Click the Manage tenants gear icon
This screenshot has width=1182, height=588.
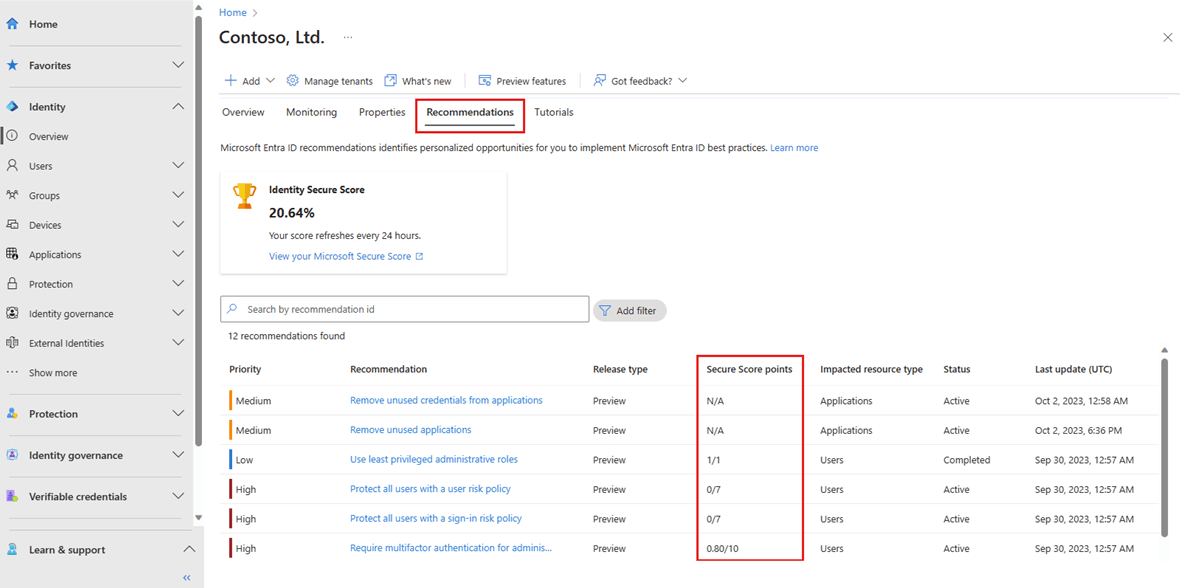(x=292, y=80)
